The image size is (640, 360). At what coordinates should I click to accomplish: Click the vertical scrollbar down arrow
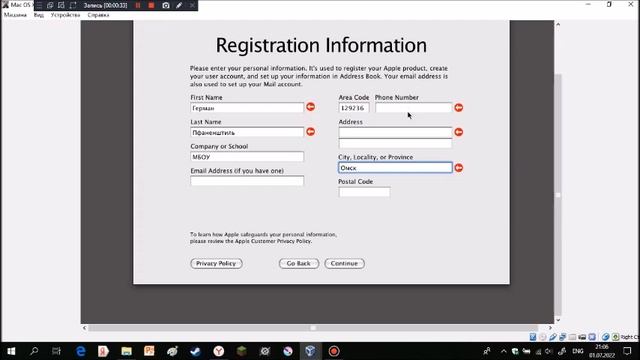coord(558,320)
